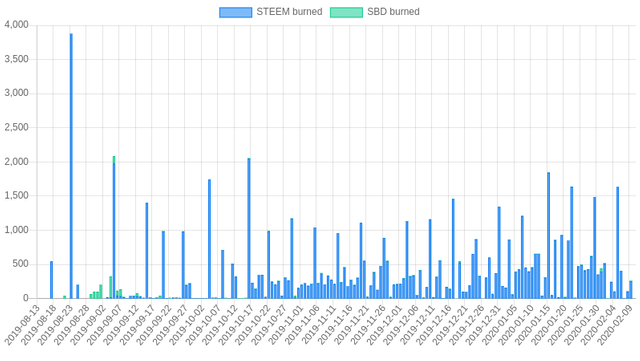Click the x-axis date 2019-09-12
640x361 pixels.
[x=121, y=325]
